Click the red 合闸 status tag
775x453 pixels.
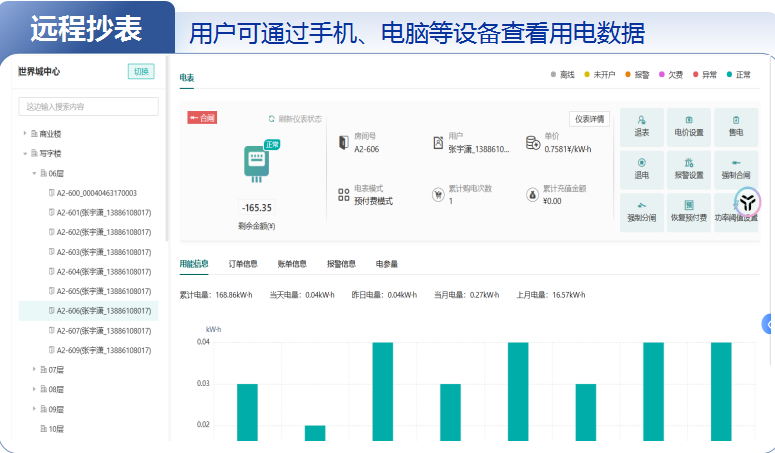click(202, 118)
